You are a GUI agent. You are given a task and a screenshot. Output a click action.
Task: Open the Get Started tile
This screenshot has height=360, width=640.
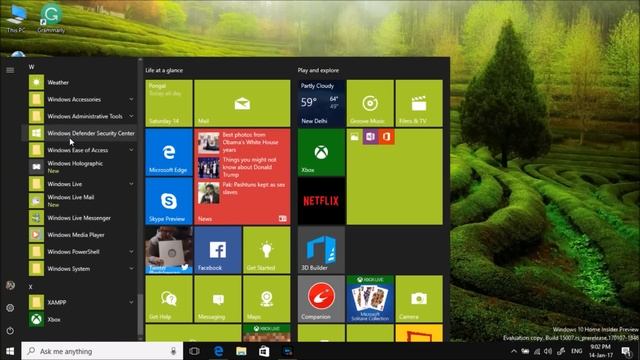[x=267, y=250]
